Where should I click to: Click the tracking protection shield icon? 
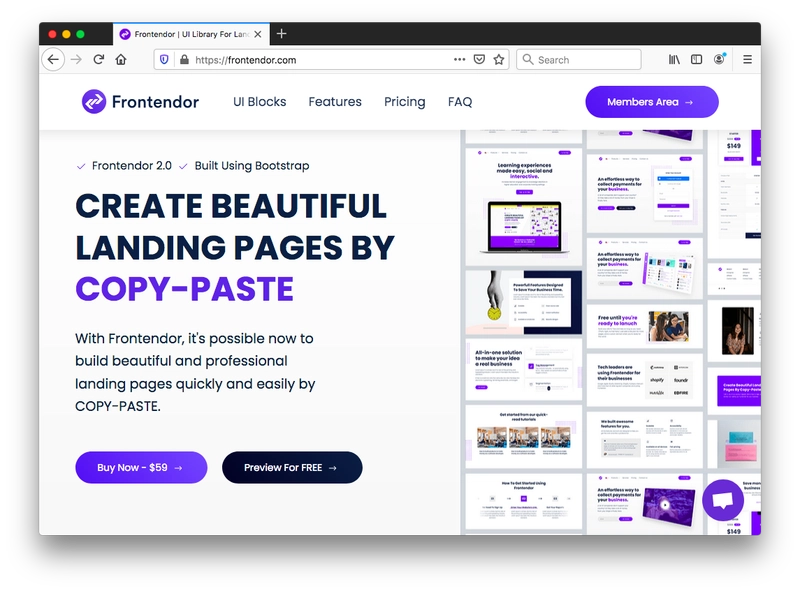164,60
